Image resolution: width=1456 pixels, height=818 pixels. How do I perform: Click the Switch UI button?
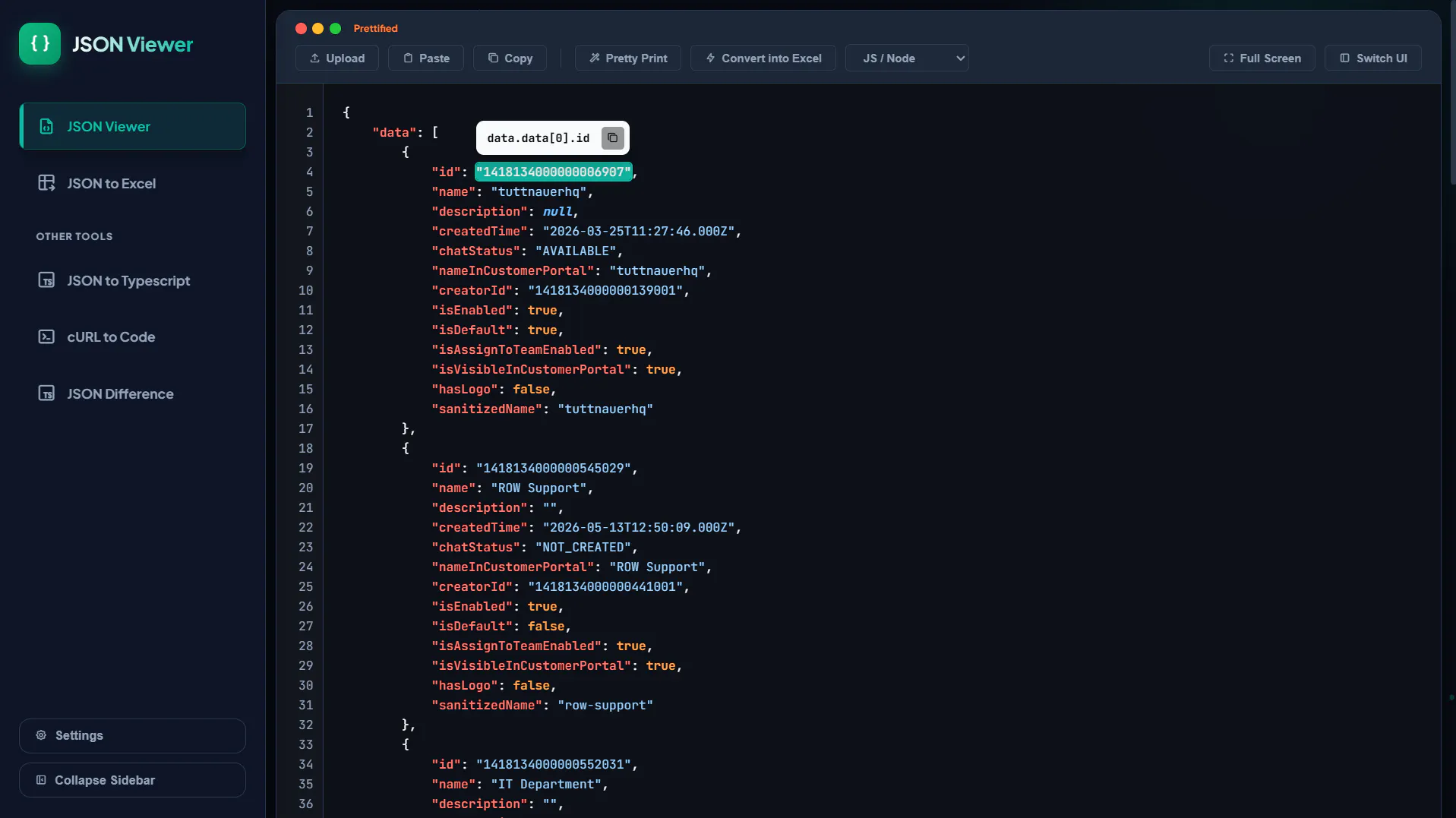point(1373,58)
